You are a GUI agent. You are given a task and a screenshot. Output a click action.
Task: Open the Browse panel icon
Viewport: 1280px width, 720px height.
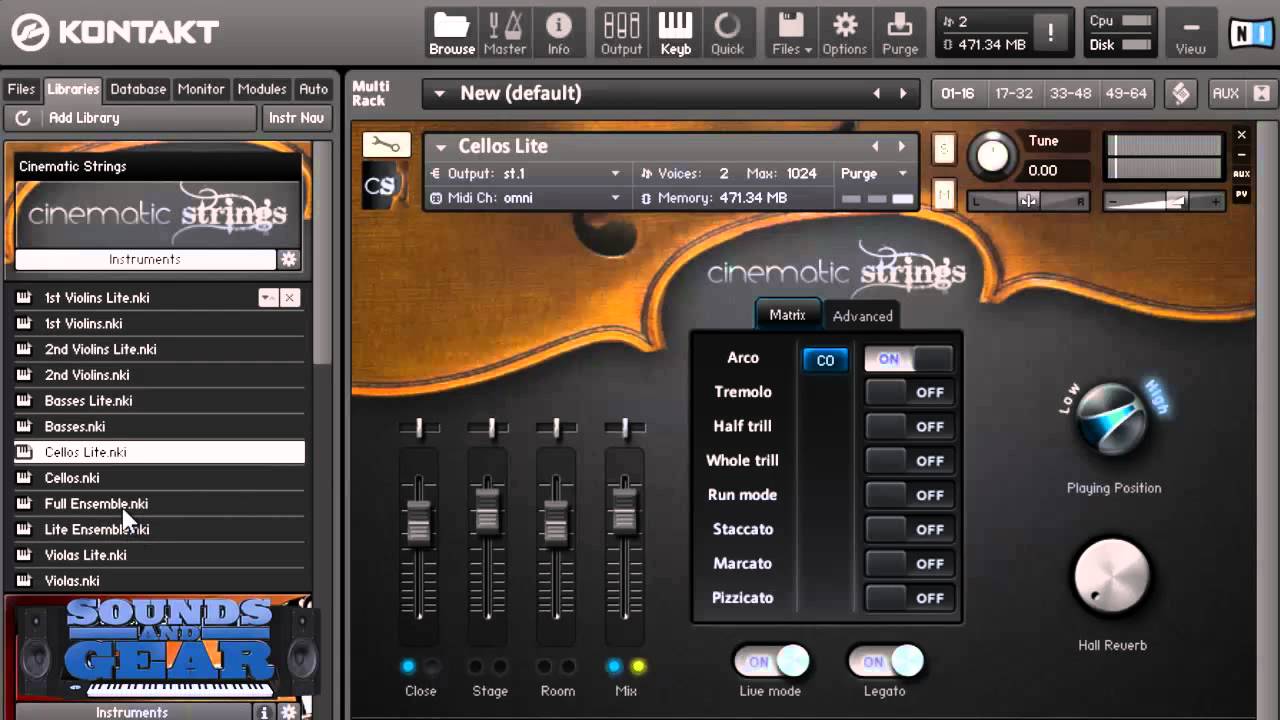tap(452, 33)
